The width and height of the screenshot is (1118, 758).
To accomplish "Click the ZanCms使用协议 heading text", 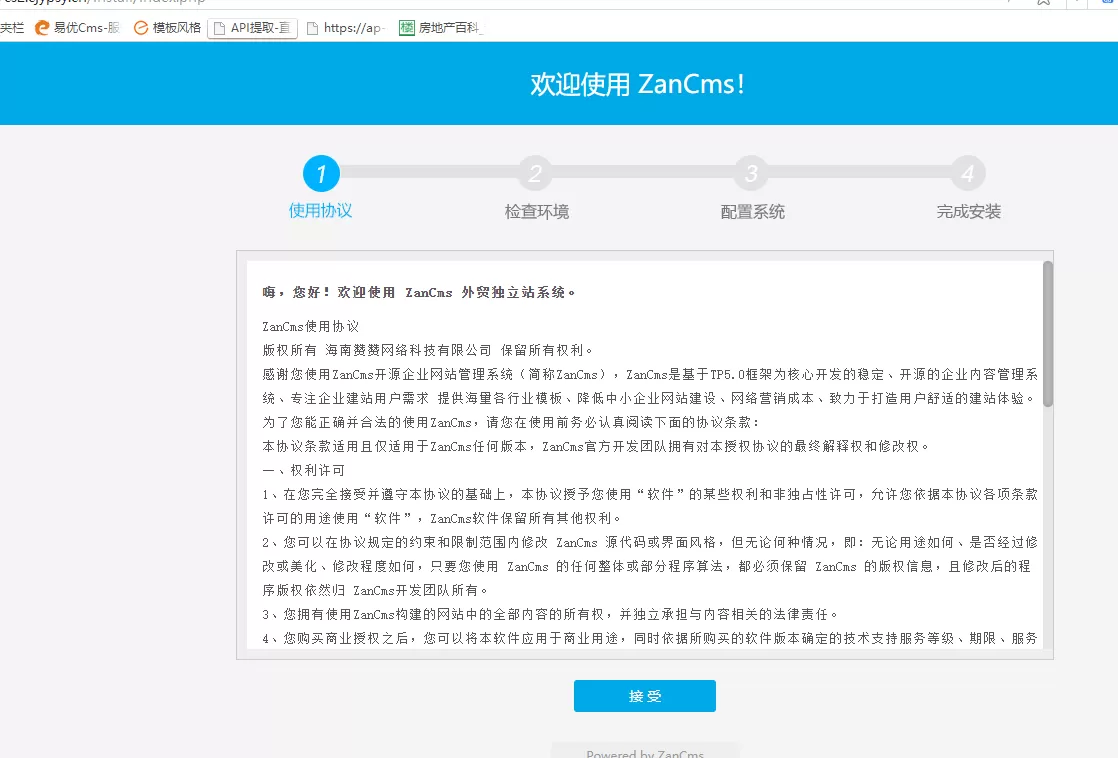I will [310, 327].
